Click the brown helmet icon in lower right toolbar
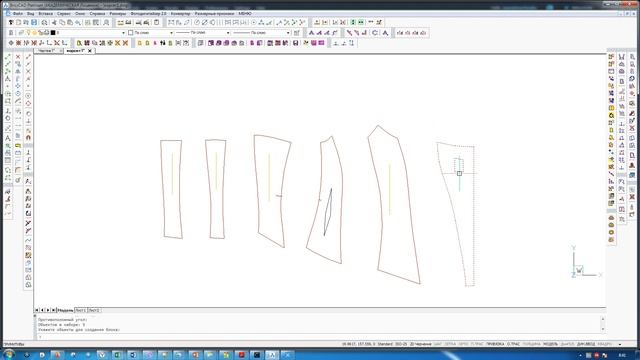This screenshot has width=640, height=360. [x=611, y=218]
